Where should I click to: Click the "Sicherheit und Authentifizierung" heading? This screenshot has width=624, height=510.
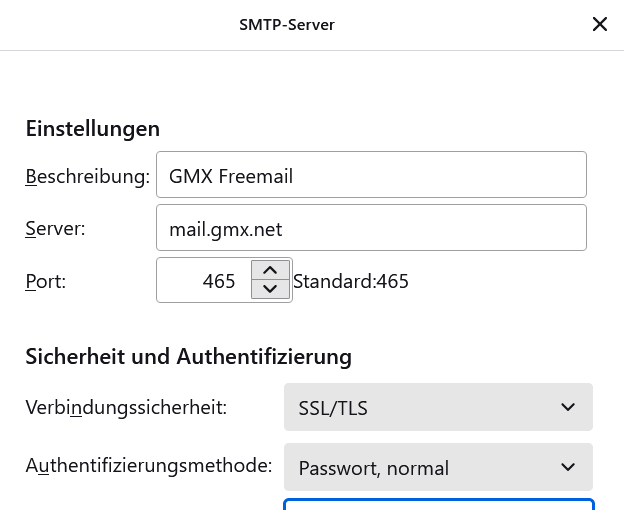[x=188, y=356]
